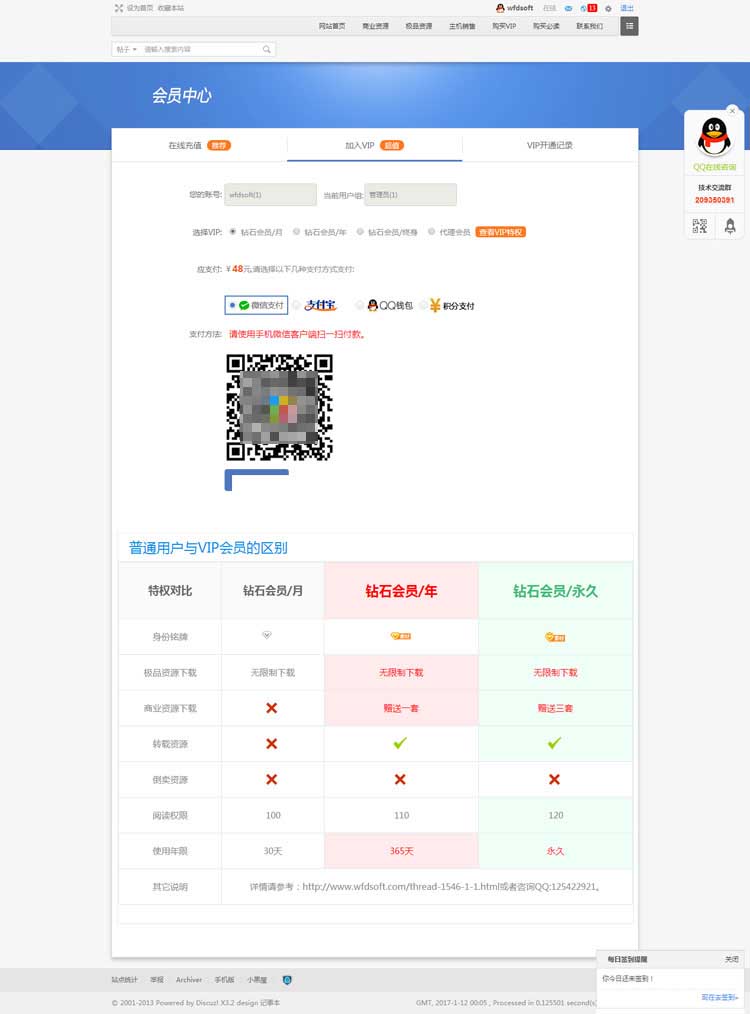This screenshot has width=750, height=1014.
Task: Click the rocket back-to-top icon
Action: pos(730,226)
